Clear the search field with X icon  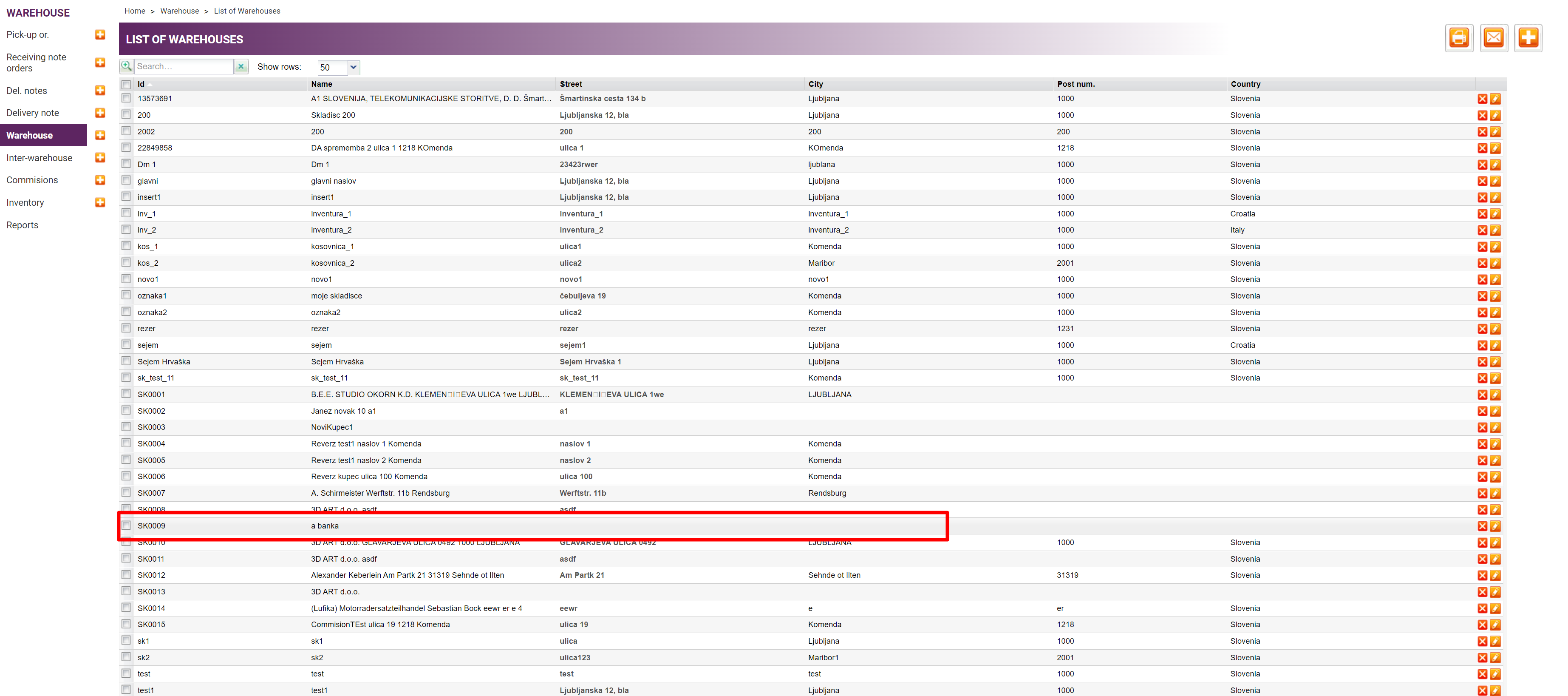point(241,66)
